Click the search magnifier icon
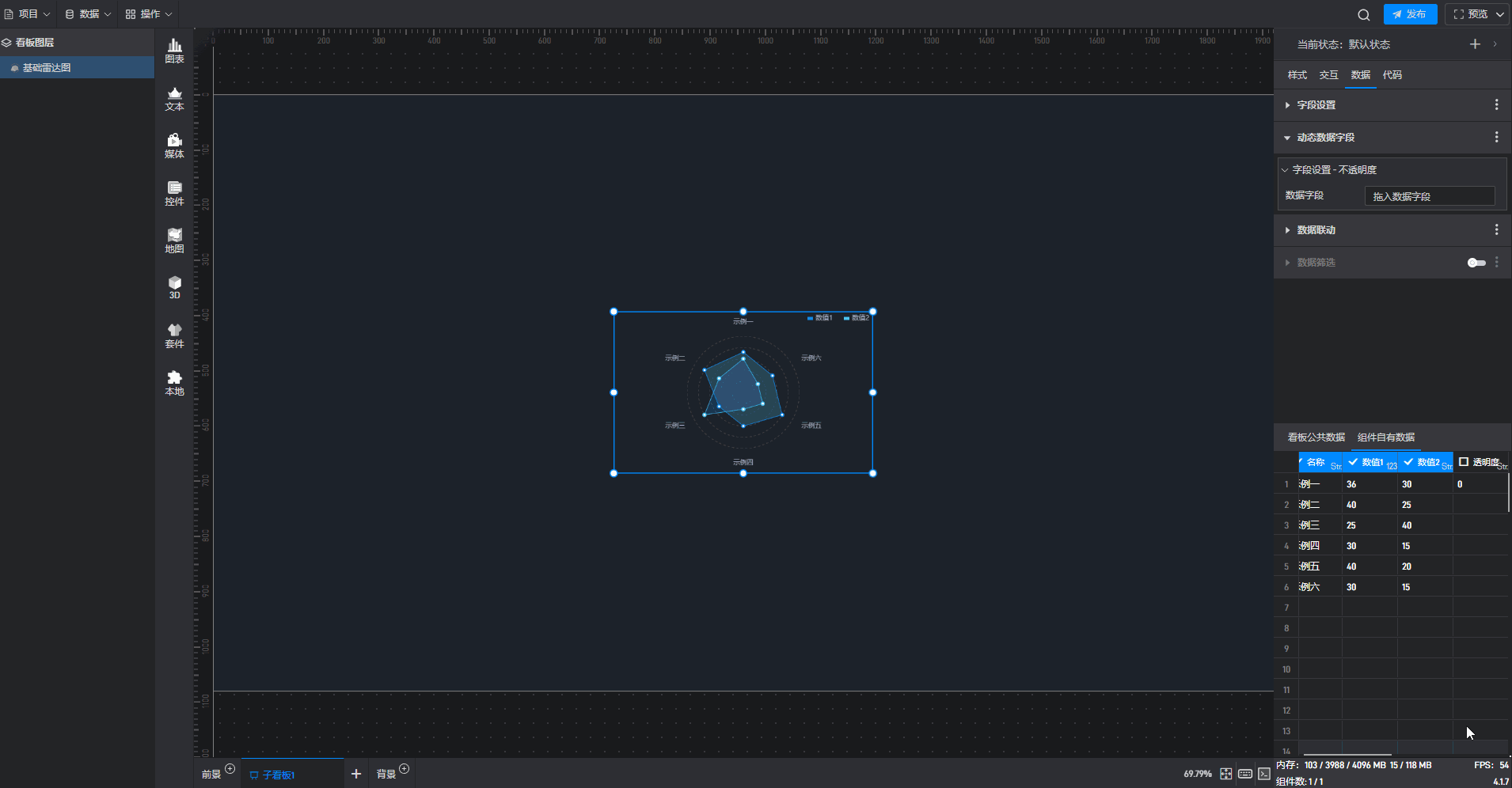The height and width of the screenshot is (788, 1512). click(x=1363, y=14)
